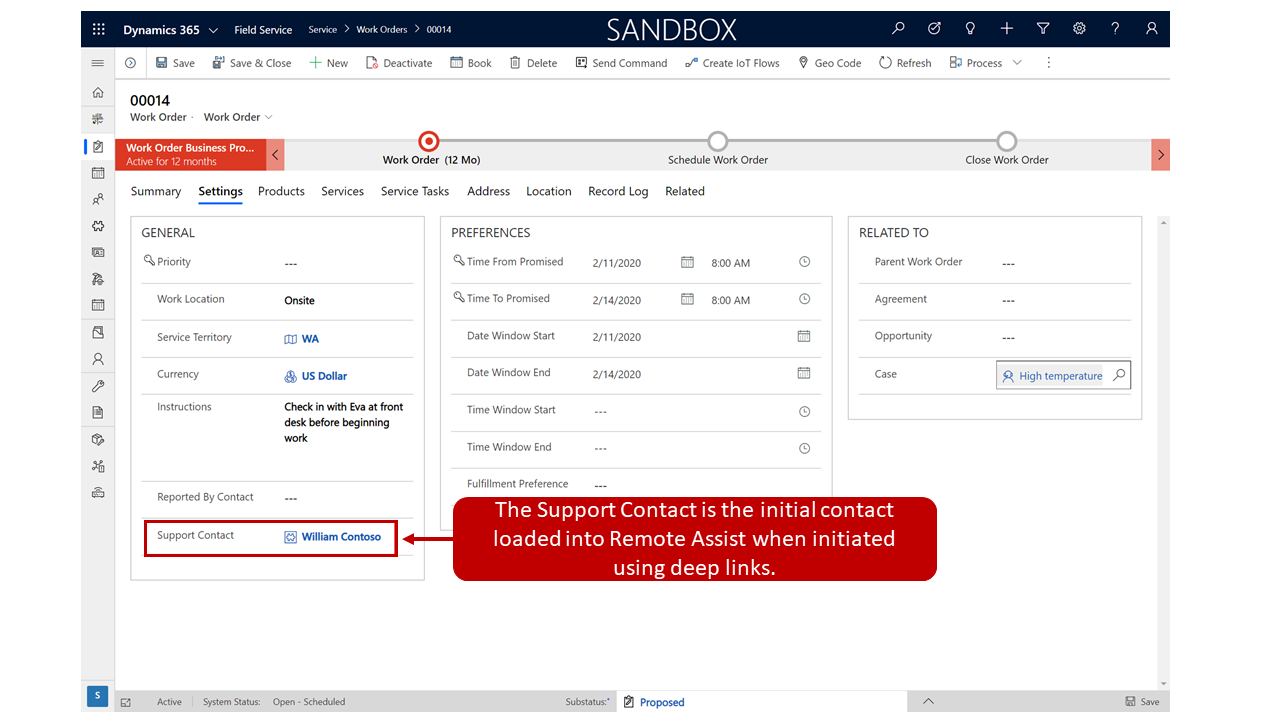Expand the status bar up chevron
Screen dimensions: 1280x720
pyautogui.click(x=928, y=701)
